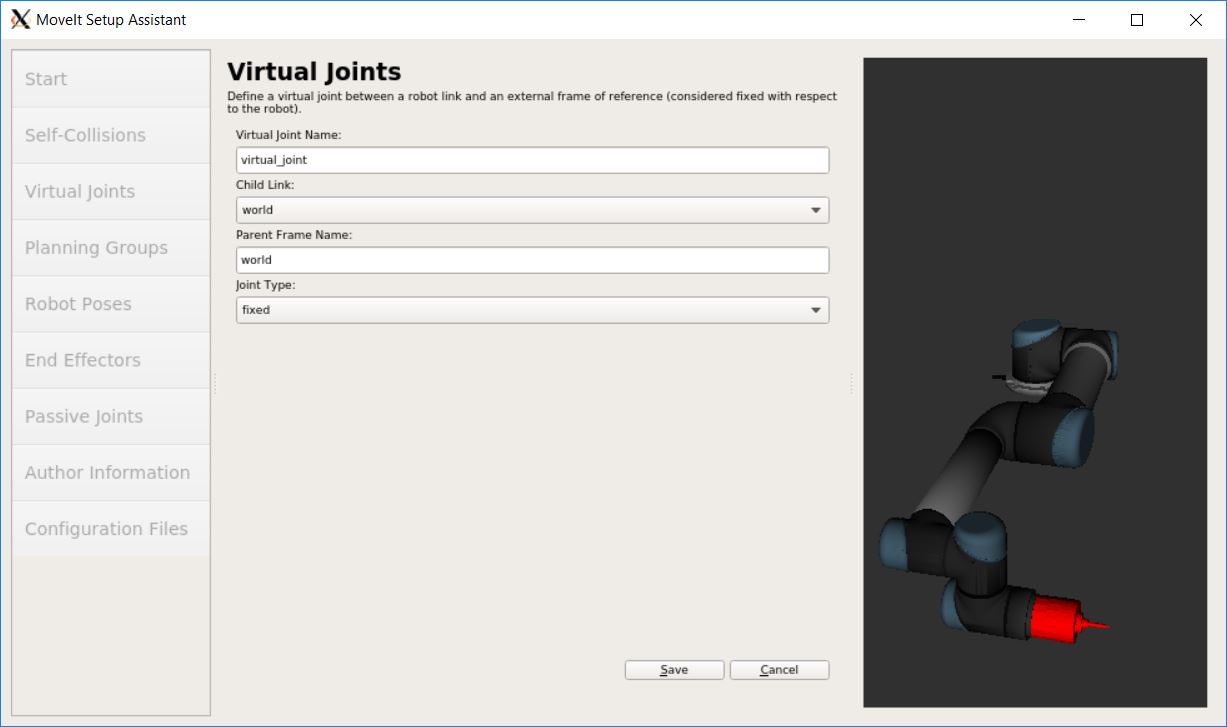Open the Self-Collisions configuration step
The image size is (1227, 727).
tap(110, 134)
